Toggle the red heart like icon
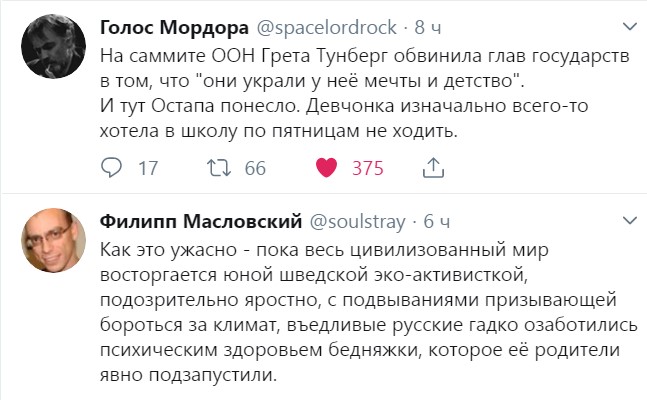This screenshot has width=647, height=400. click(x=326, y=168)
